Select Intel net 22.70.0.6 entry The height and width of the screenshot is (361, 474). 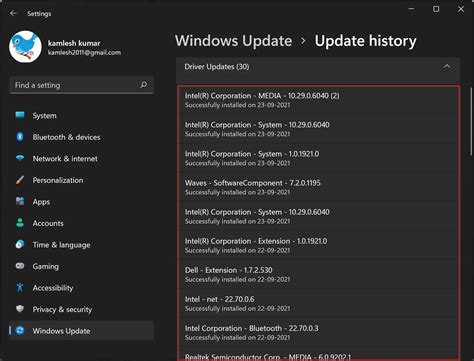(318, 303)
